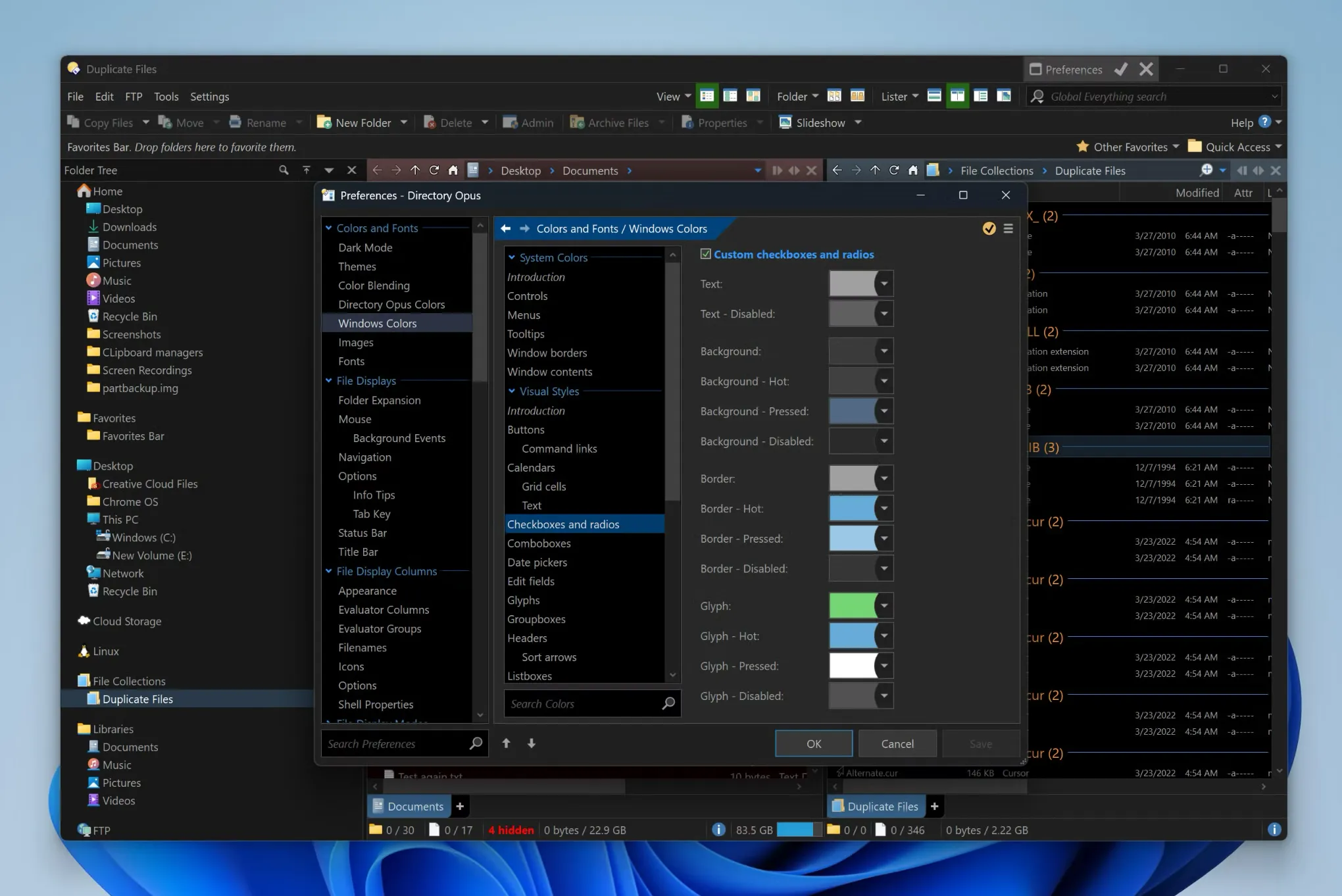Toggle Custom checkboxes and radios checkbox
This screenshot has height=896, width=1342.
[706, 254]
